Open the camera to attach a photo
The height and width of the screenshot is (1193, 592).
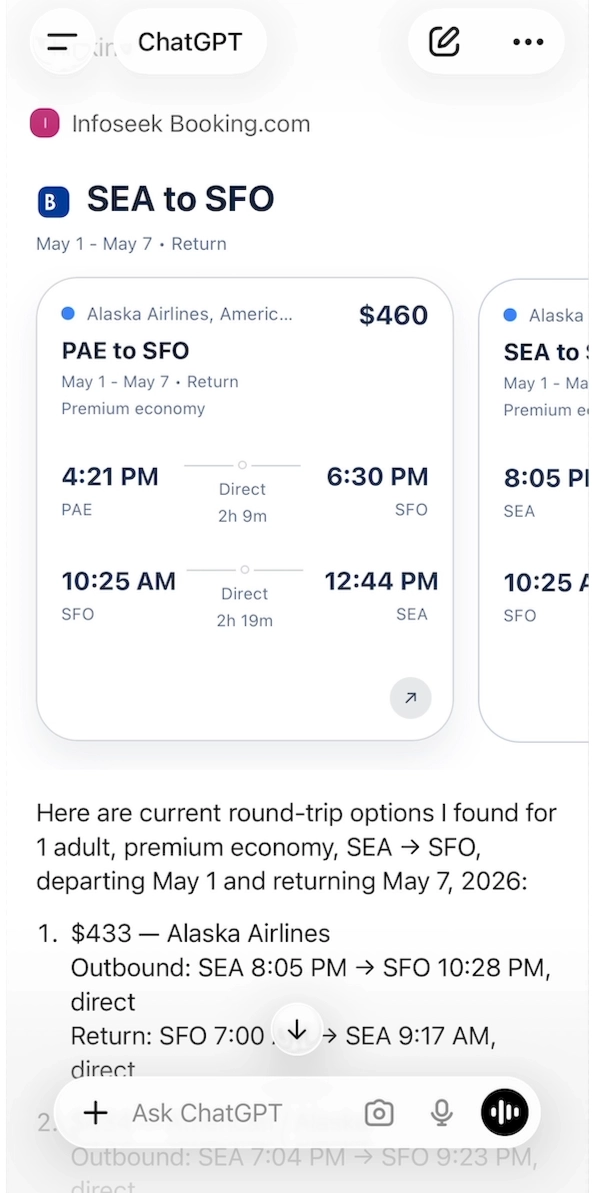(x=379, y=1112)
